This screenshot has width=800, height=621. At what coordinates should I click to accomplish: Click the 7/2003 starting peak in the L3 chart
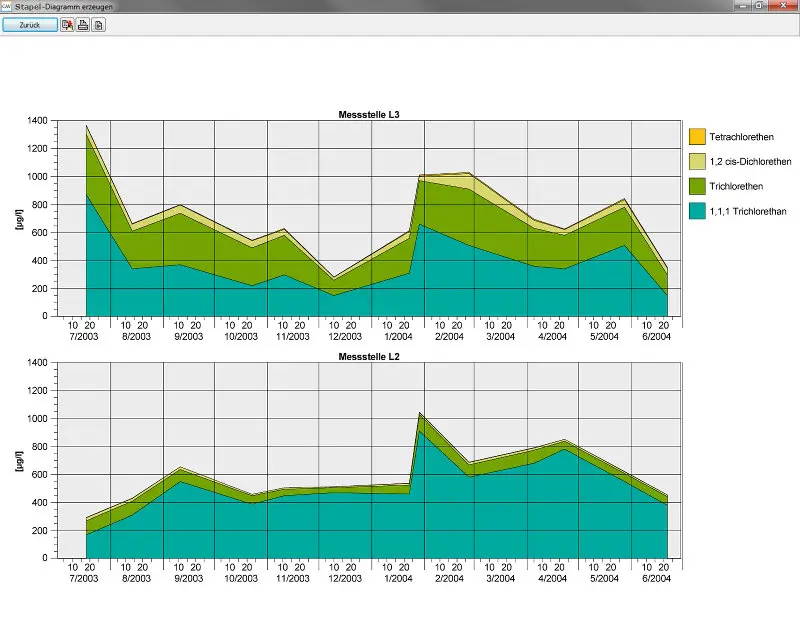86,126
